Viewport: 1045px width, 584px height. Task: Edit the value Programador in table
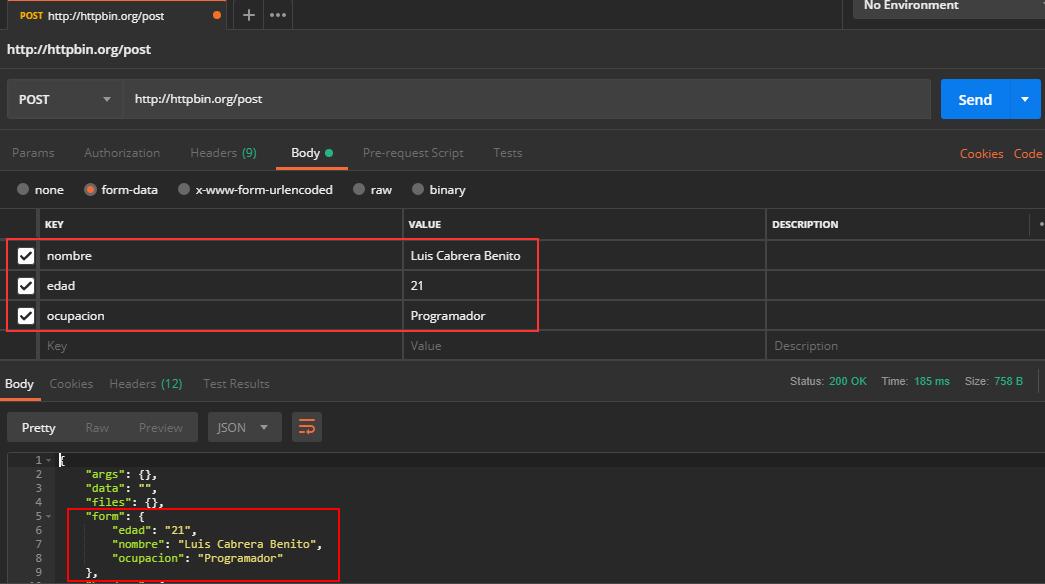(584, 316)
